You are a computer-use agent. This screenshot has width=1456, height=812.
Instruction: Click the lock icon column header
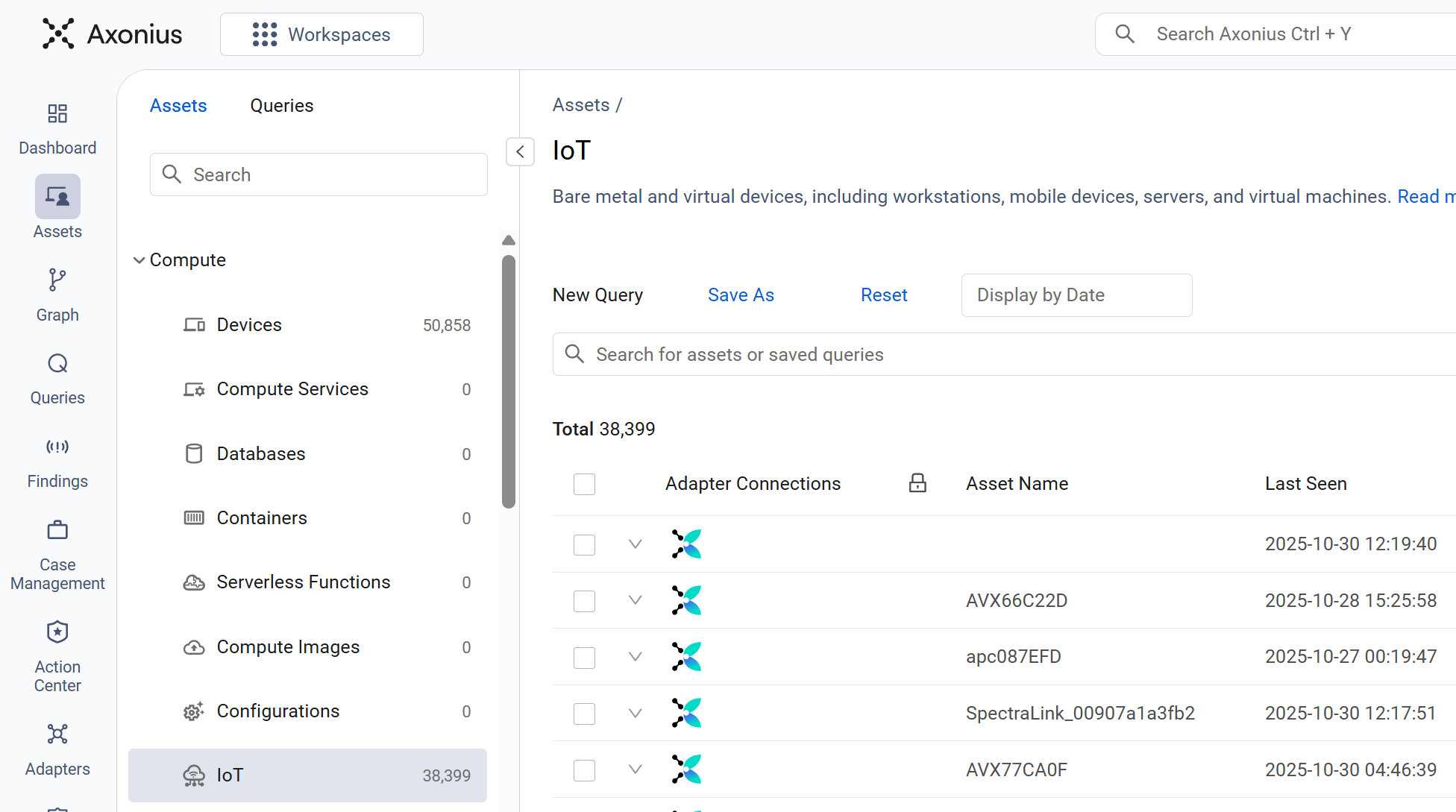pyautogui.click(x=917, y=483)
